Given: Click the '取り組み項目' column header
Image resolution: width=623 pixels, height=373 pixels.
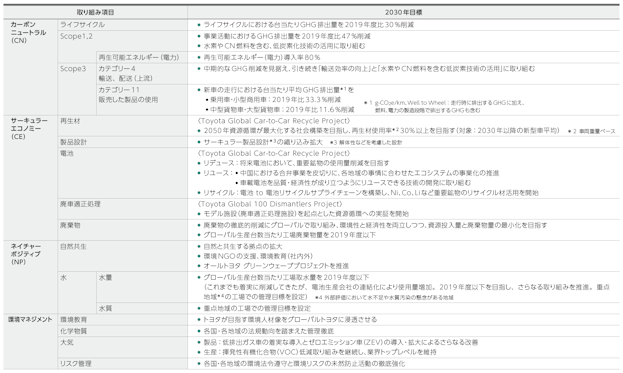Looking at the screenshot, I should tap(95, 12).
